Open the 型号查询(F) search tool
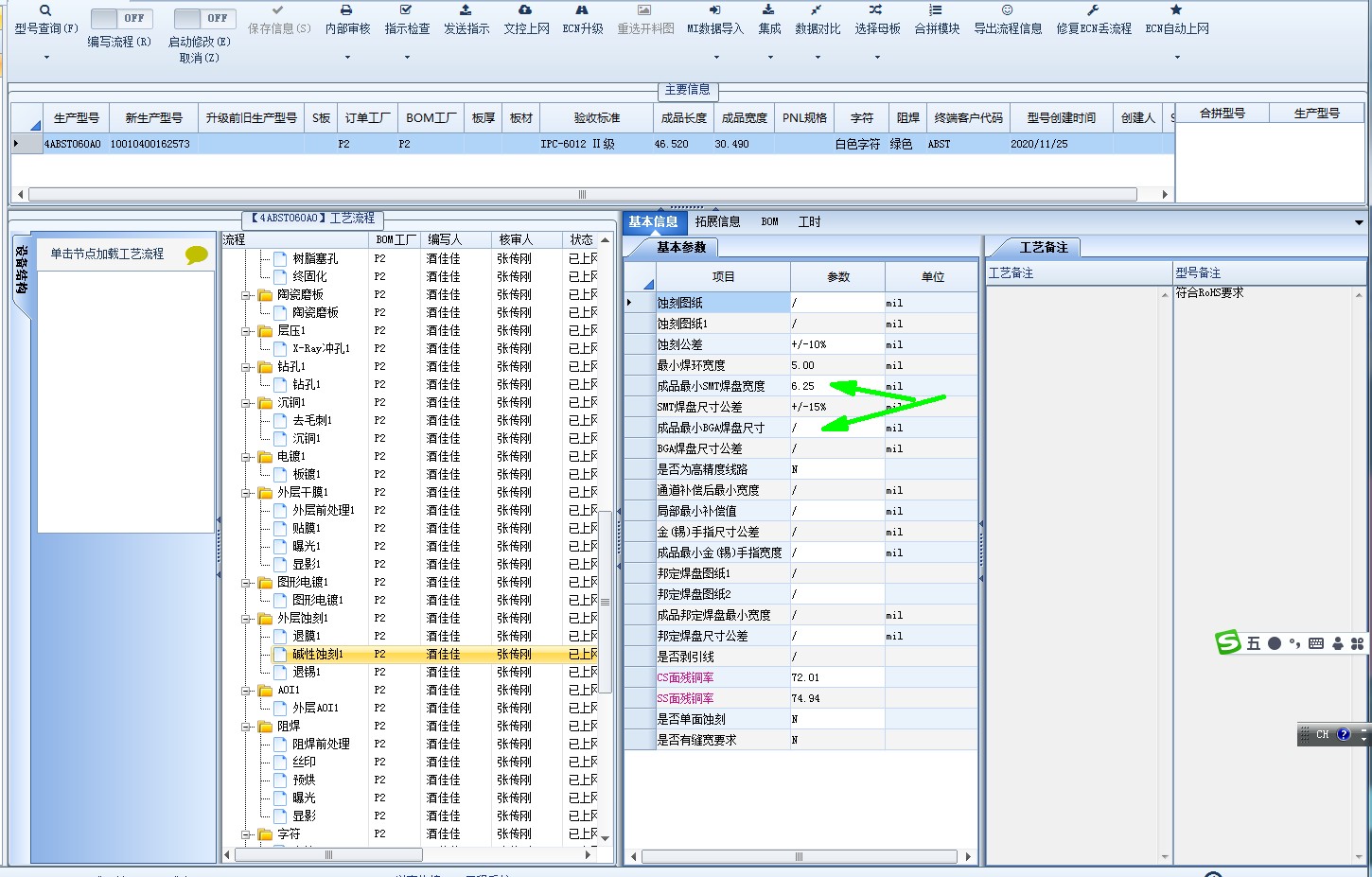Image resolution: width=1372 pixels, height=877 pixels. click(45, 10)
